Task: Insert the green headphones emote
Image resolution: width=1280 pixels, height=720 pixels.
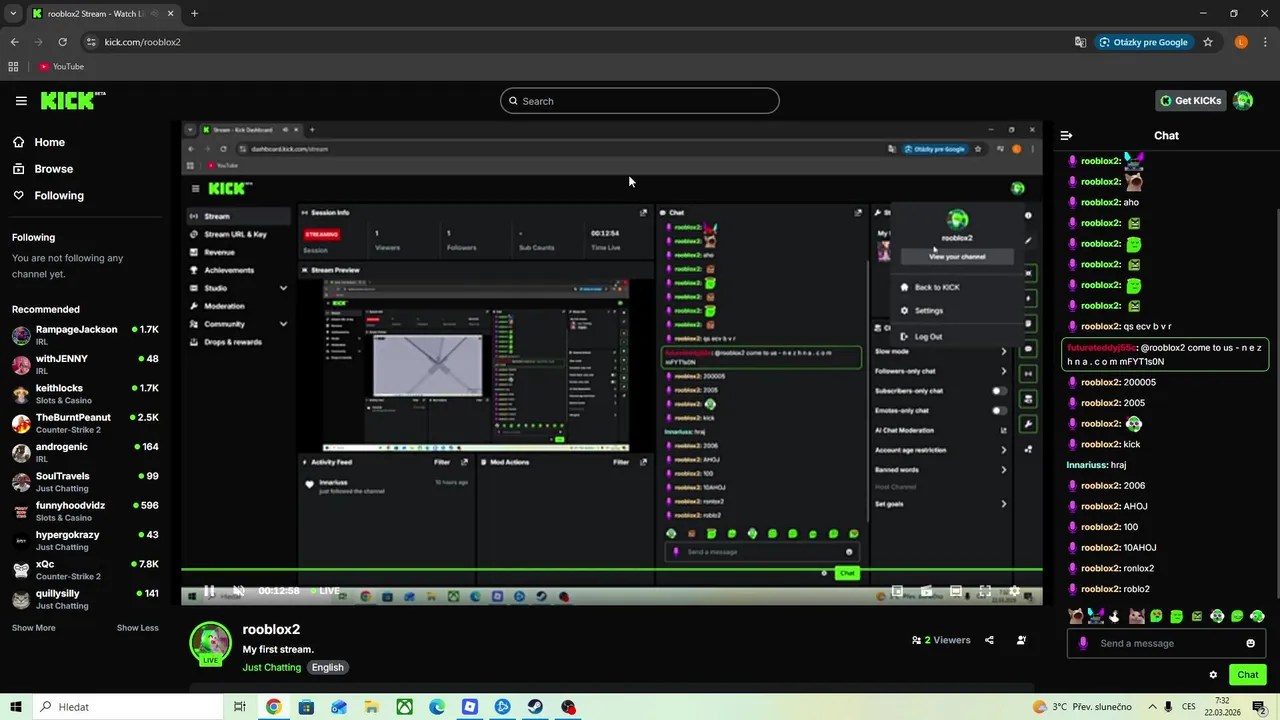Action: (x=1257, y=616)
